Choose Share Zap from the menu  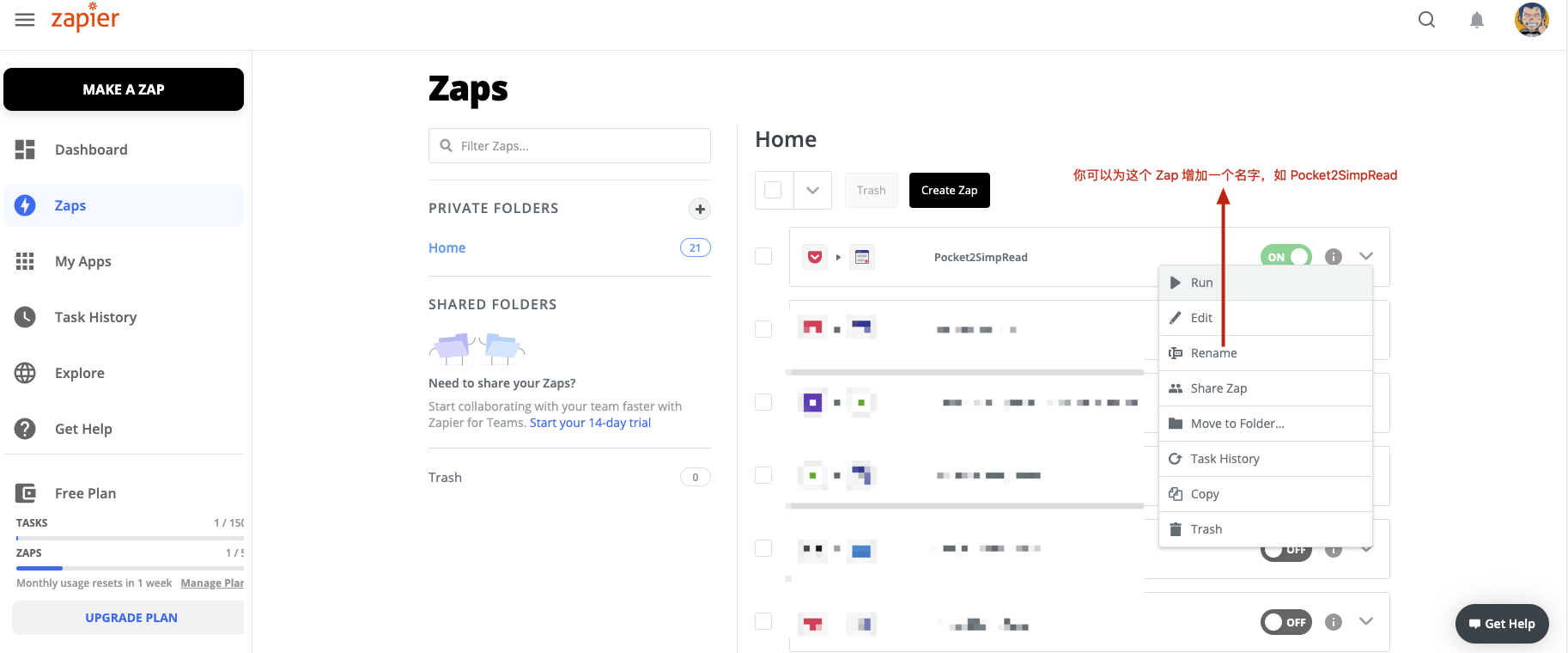tap(1266, 388)
